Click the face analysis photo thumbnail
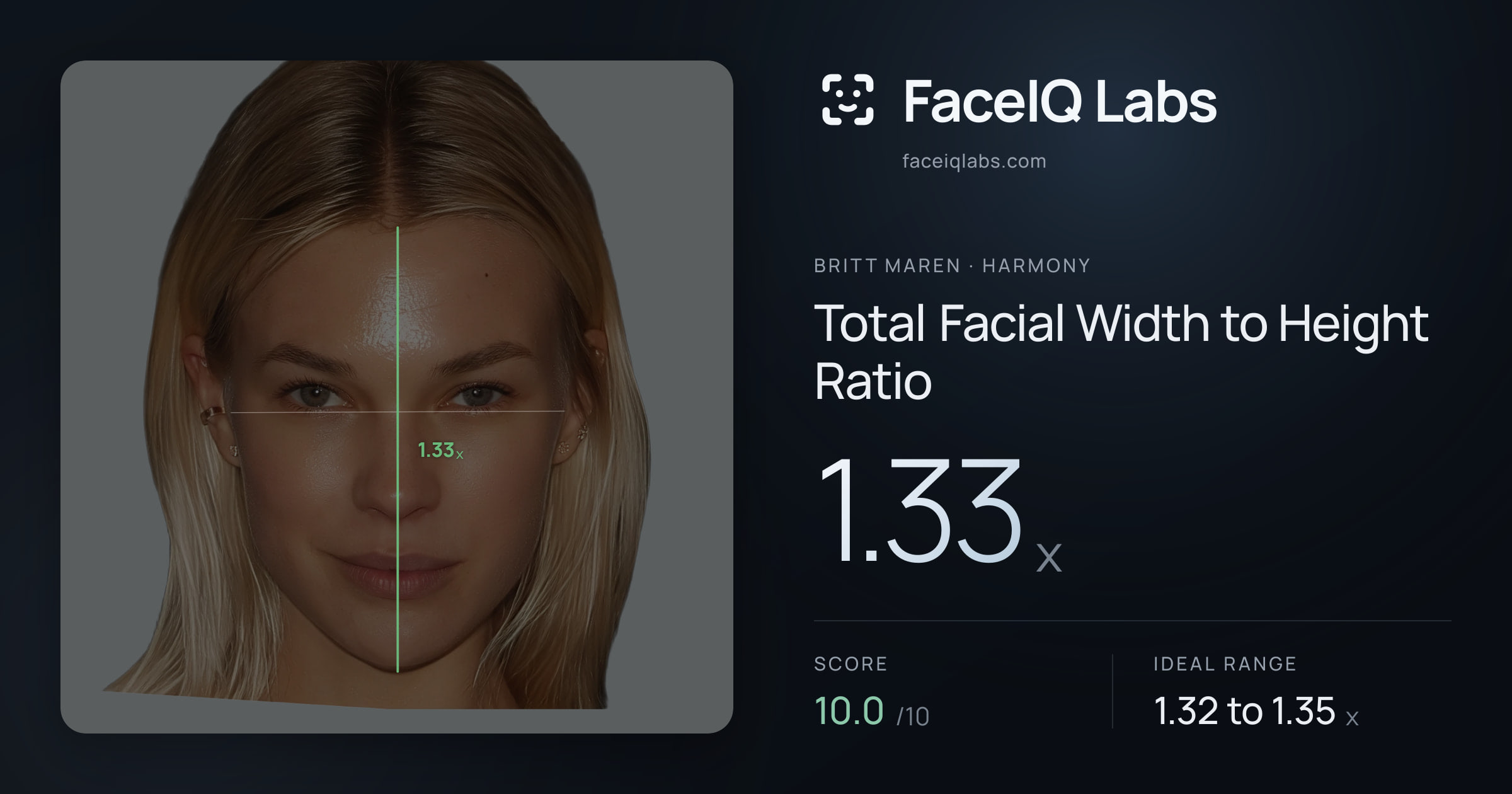 (x=397, y=397)
